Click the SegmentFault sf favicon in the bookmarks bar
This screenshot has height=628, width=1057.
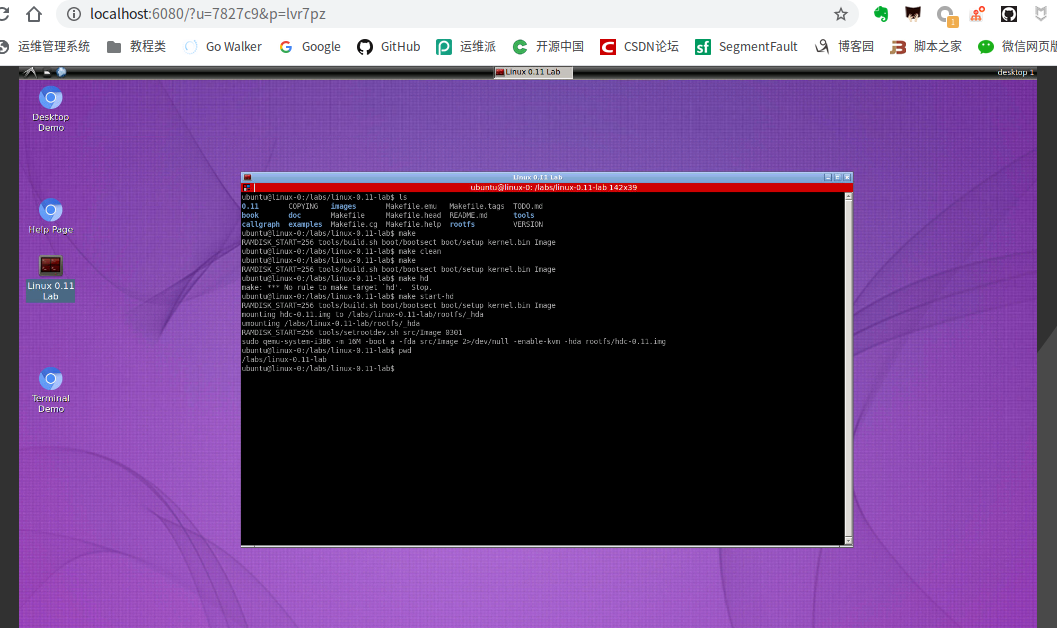tap(703, 46)
